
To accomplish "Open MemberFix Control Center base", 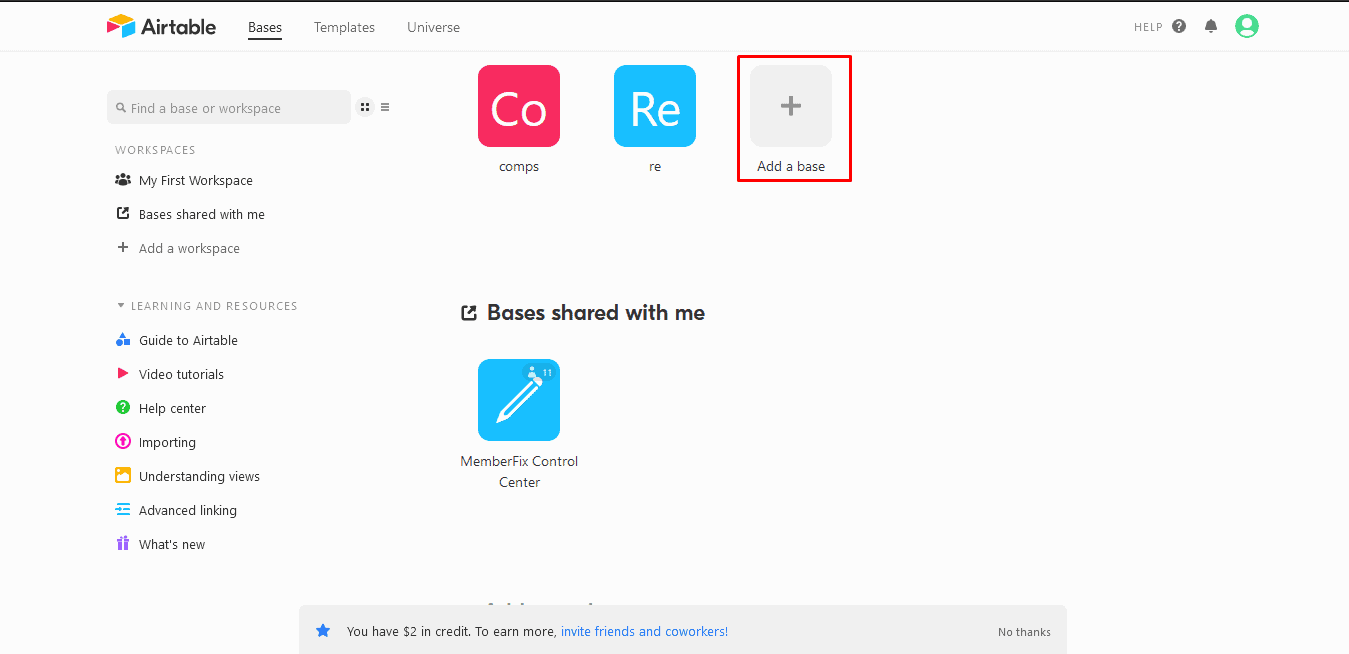I will 518,401.
